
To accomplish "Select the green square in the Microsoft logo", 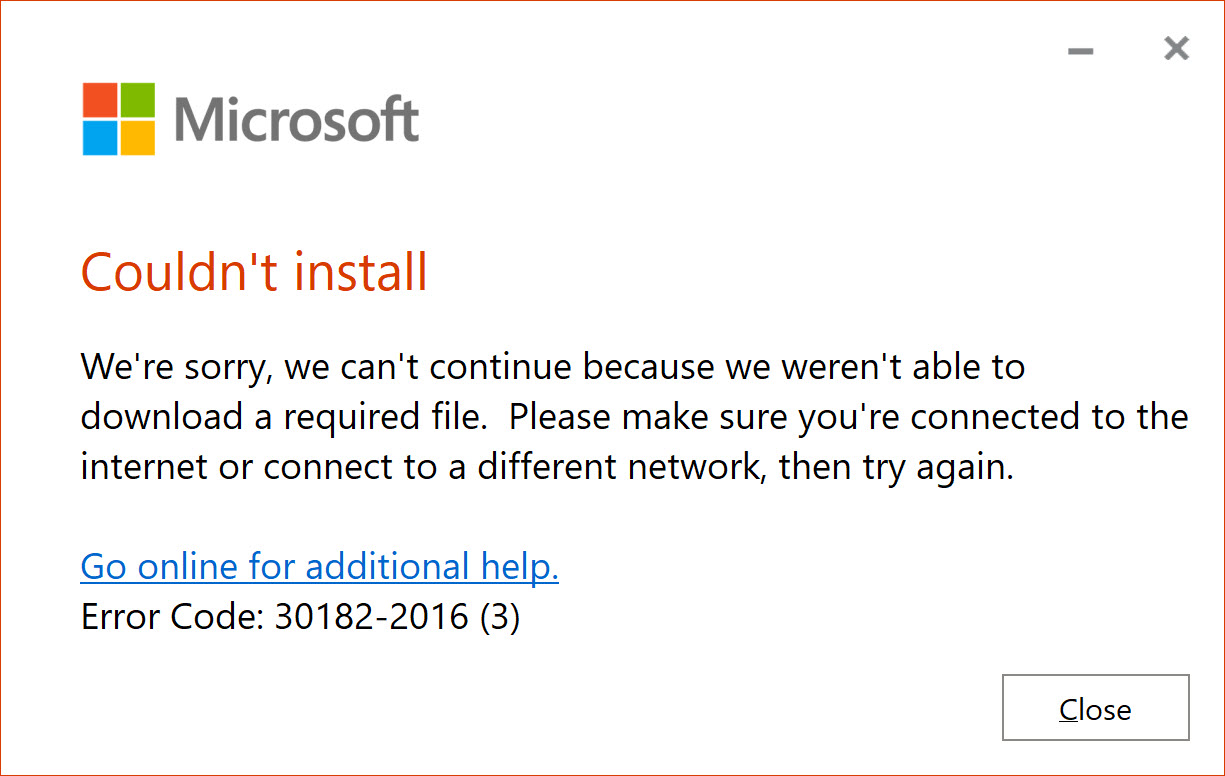I will tap(136, 100).
